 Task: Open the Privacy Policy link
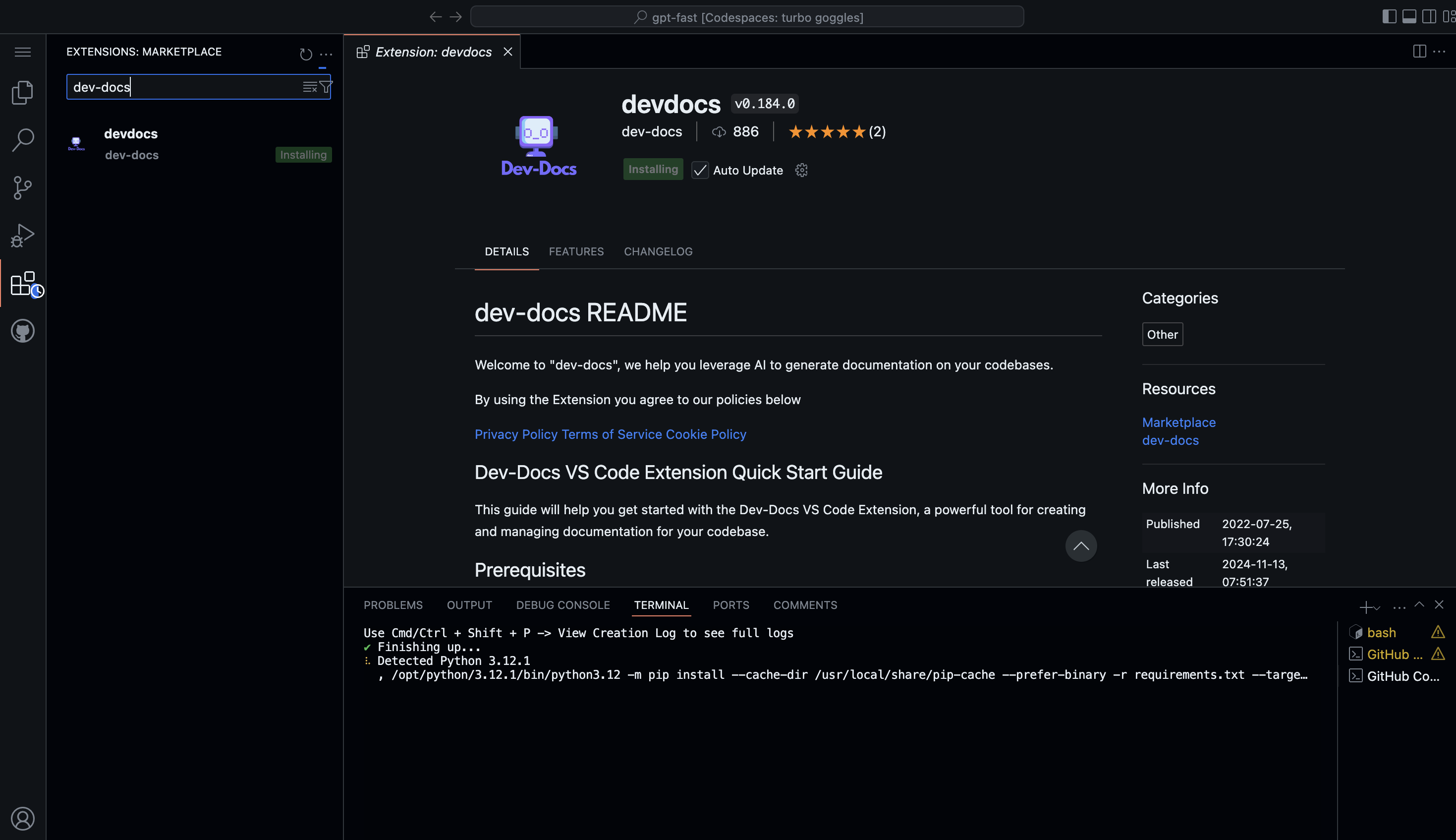pyautogui.click(x=516, y=434)
